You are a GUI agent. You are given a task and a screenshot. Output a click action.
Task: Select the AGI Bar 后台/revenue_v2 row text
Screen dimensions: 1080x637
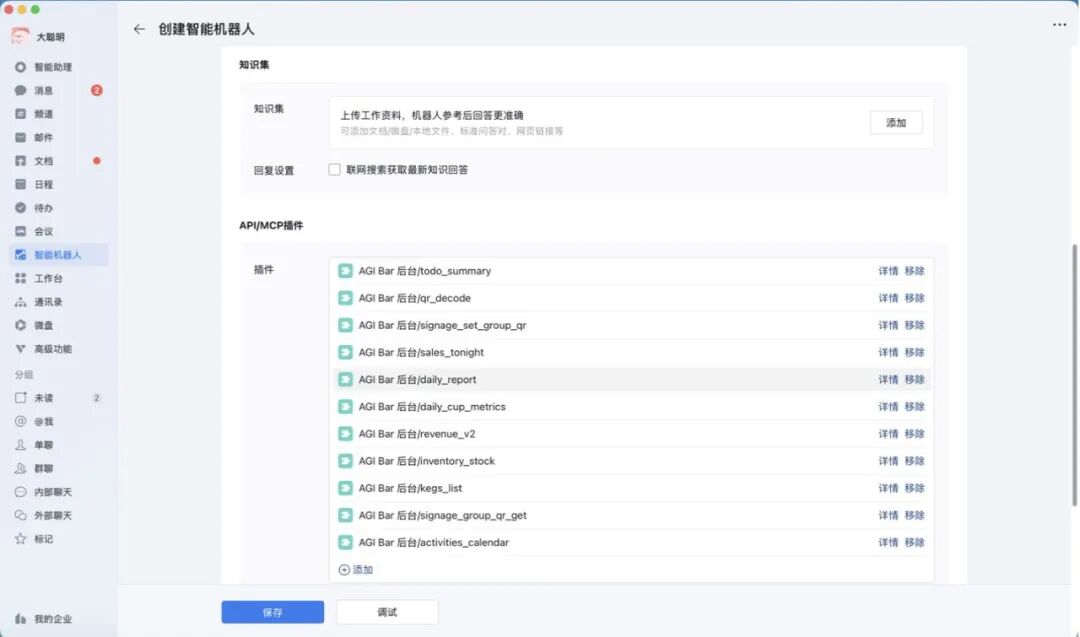(417, 434)
